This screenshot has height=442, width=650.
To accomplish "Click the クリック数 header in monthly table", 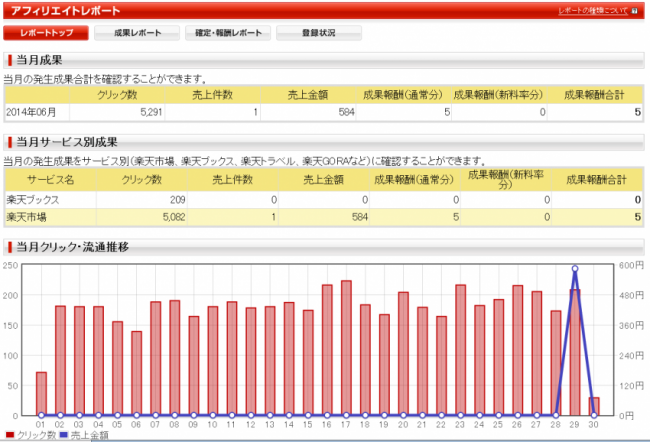I will click(117, 95).
